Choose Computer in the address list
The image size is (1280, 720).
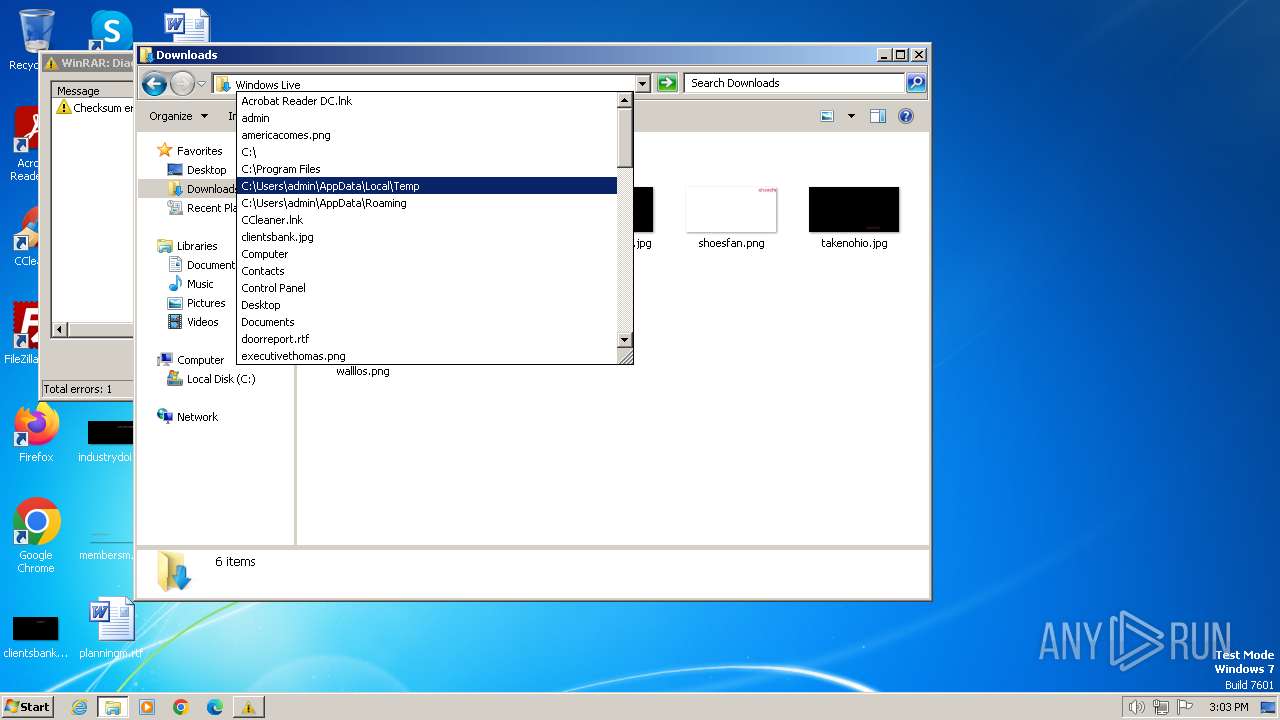click(427, 254)
